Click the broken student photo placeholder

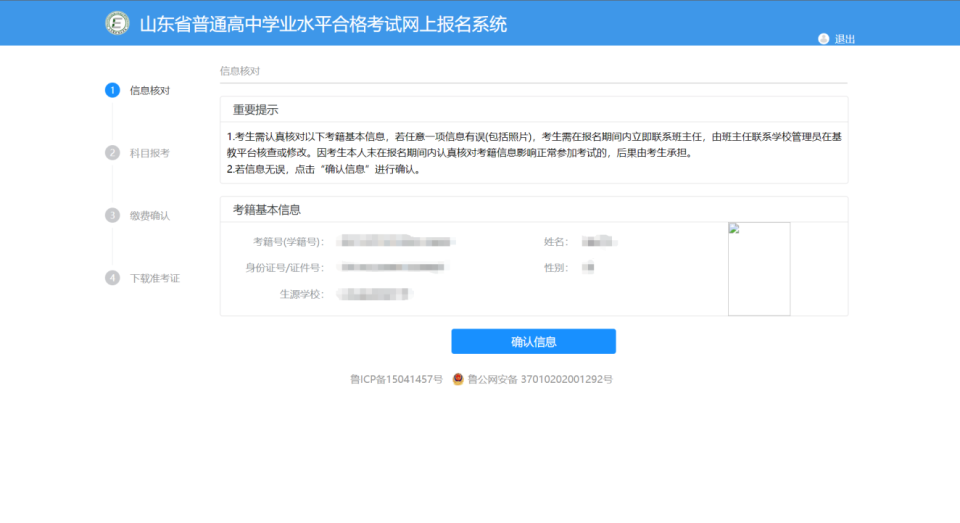tap(759, 269)
